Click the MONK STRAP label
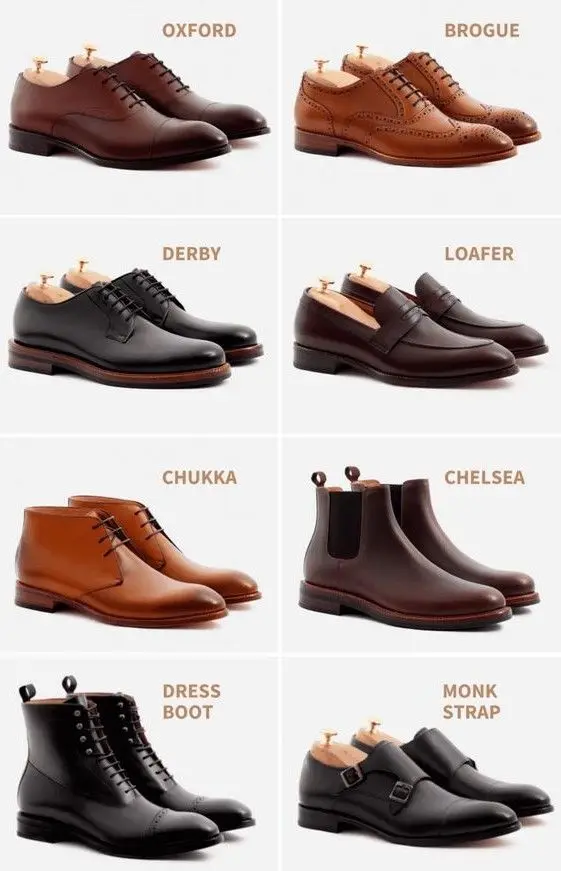The height and width of the screenshot is (871, 561). click(x=471, y=701)
